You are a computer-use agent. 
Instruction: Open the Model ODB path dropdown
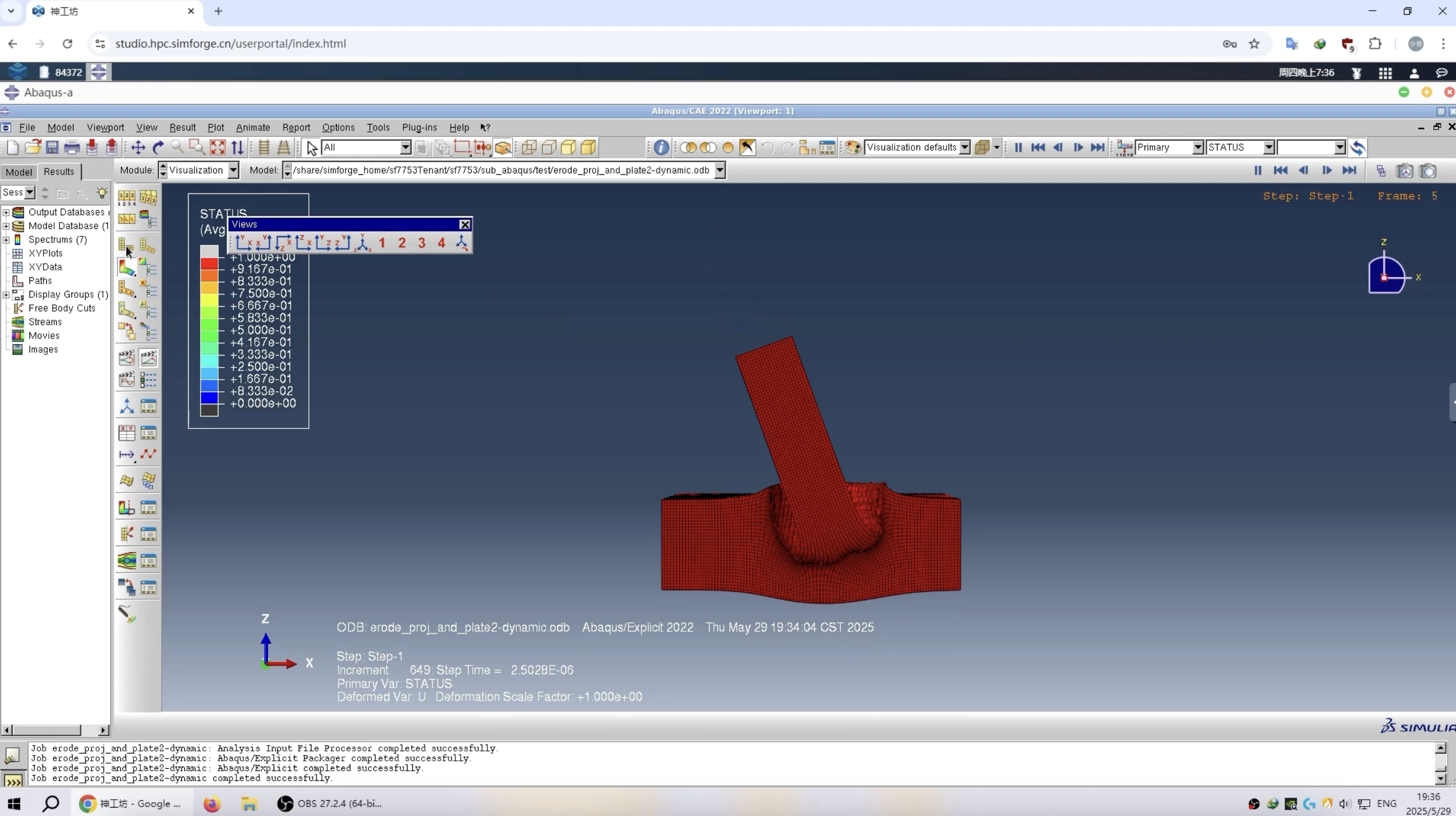click(720, 170)
